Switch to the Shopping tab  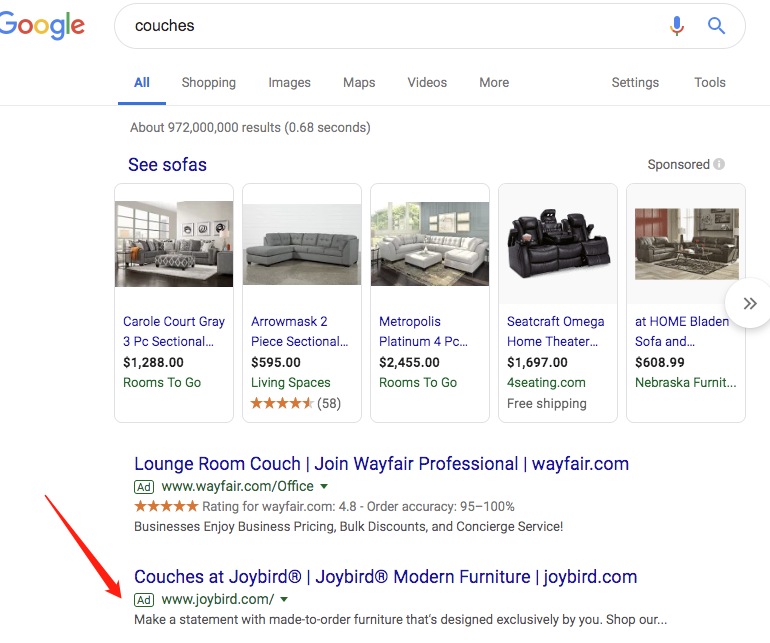pos(209,83)
